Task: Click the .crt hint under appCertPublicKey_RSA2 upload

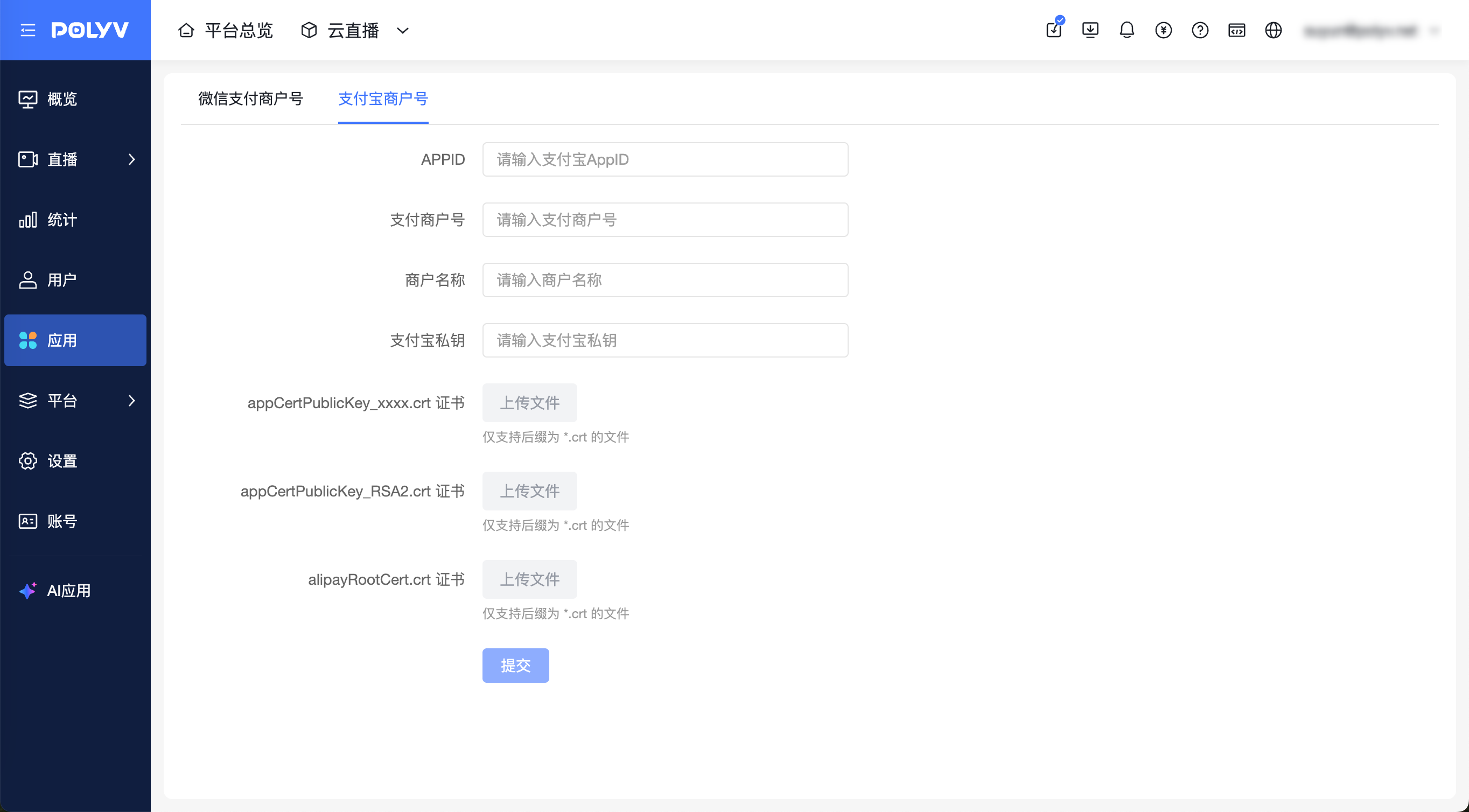Action: (556, 526)
